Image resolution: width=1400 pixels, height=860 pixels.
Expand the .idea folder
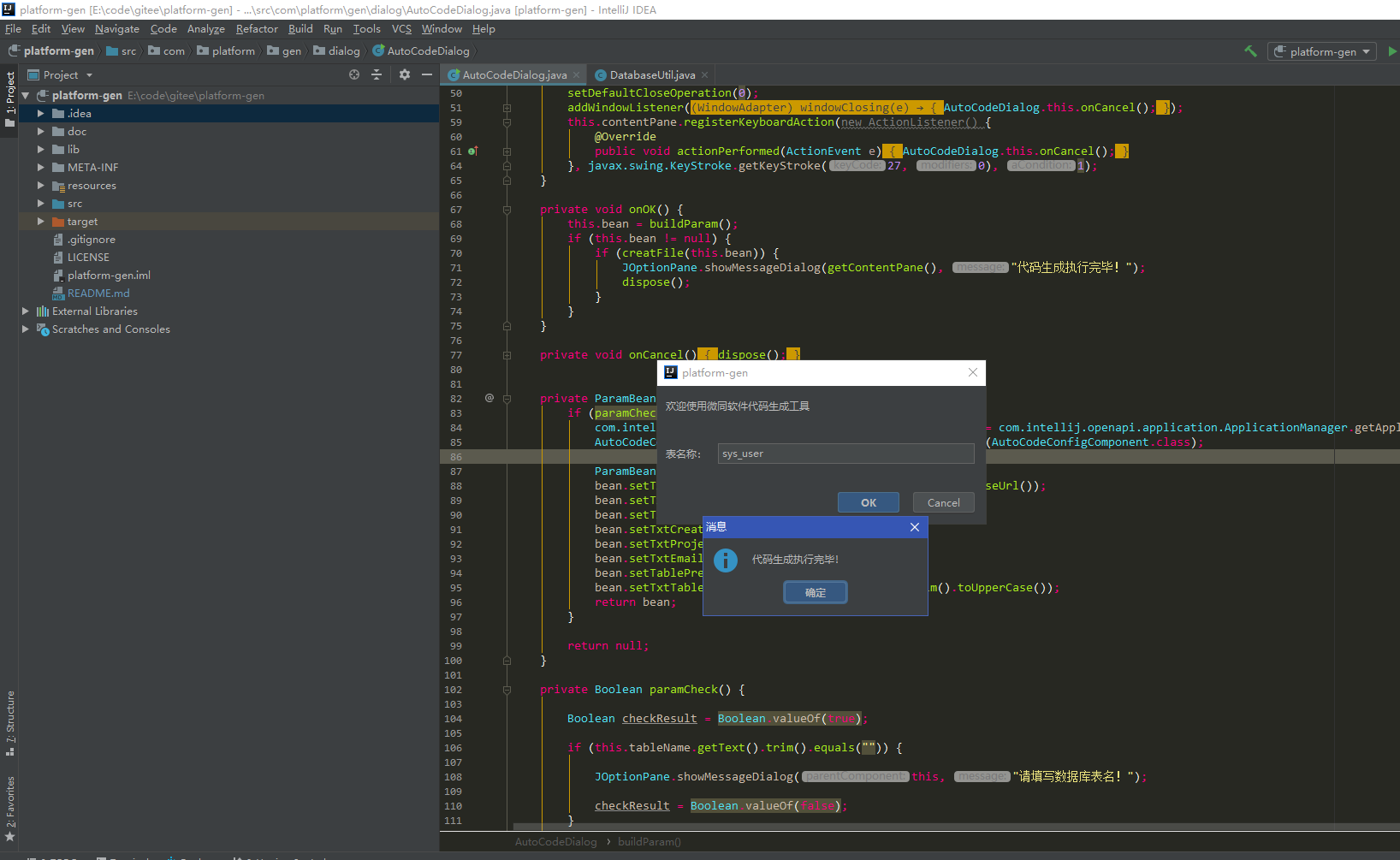point(40,113)
